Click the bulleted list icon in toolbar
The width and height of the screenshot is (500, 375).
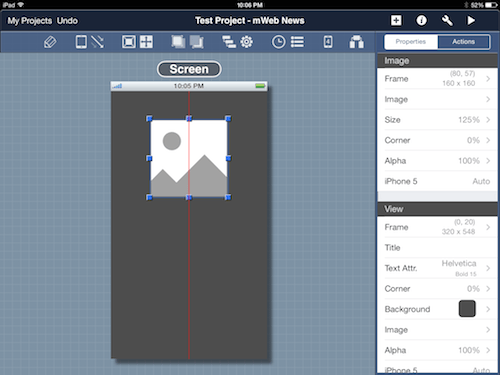297,42
